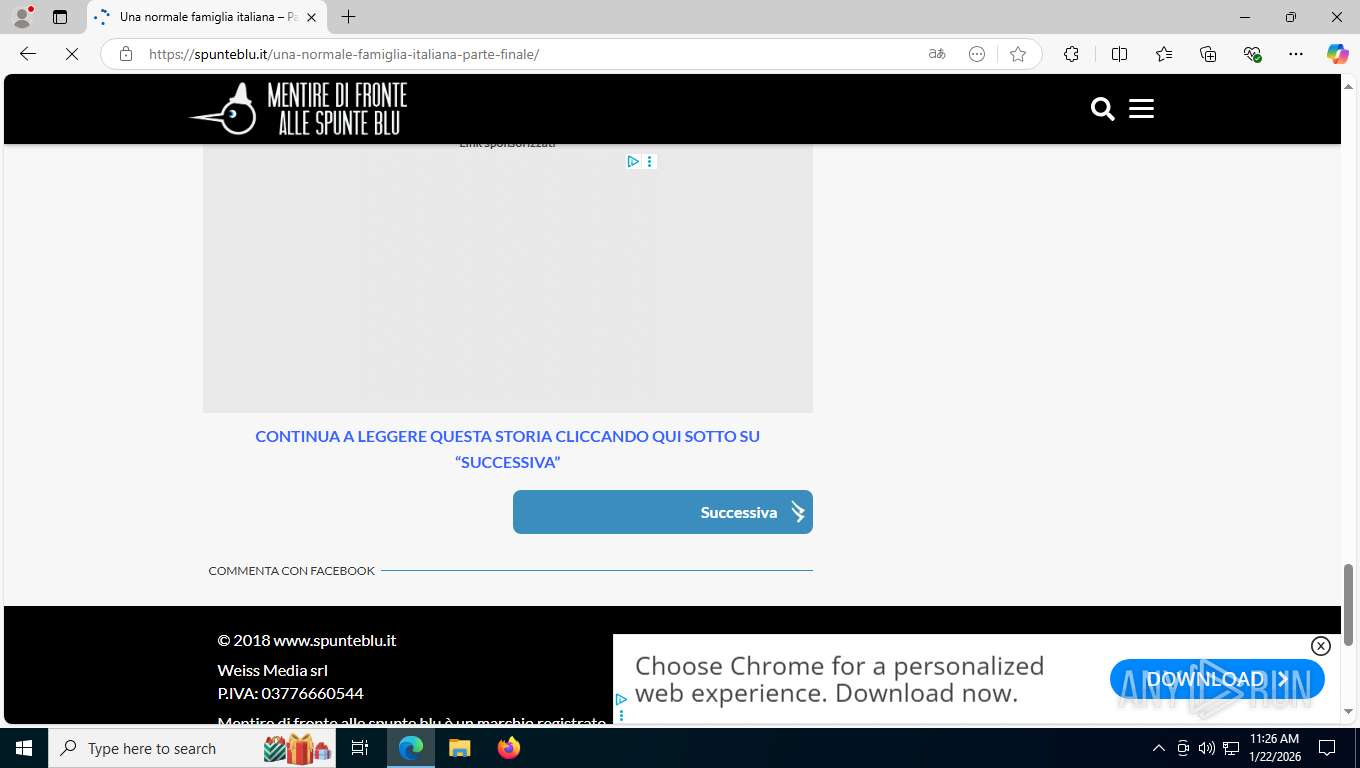Open the volume control tray icon
1360x768 pixels.
pos(1207,748)
